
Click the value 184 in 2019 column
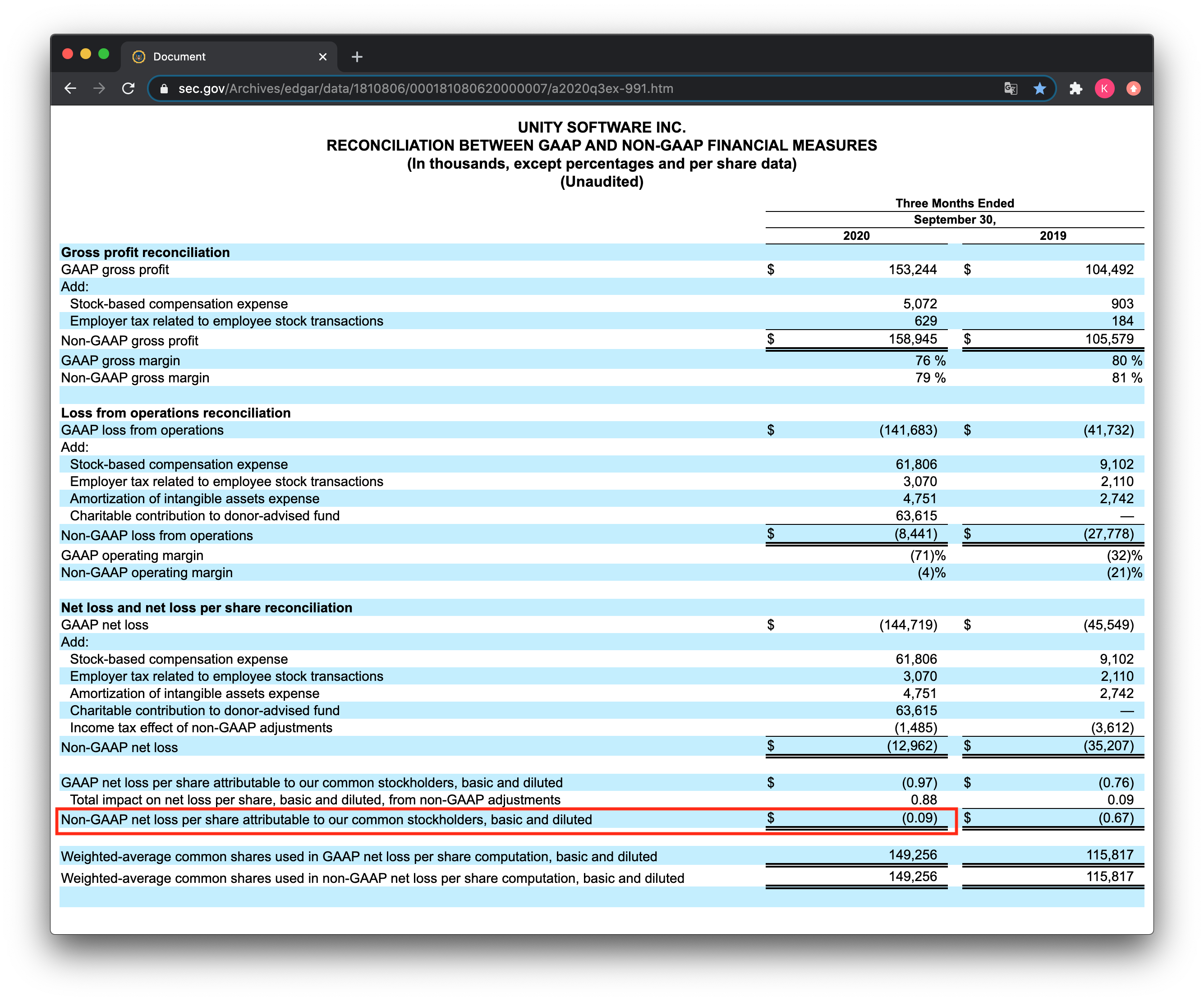point(1122,321)
